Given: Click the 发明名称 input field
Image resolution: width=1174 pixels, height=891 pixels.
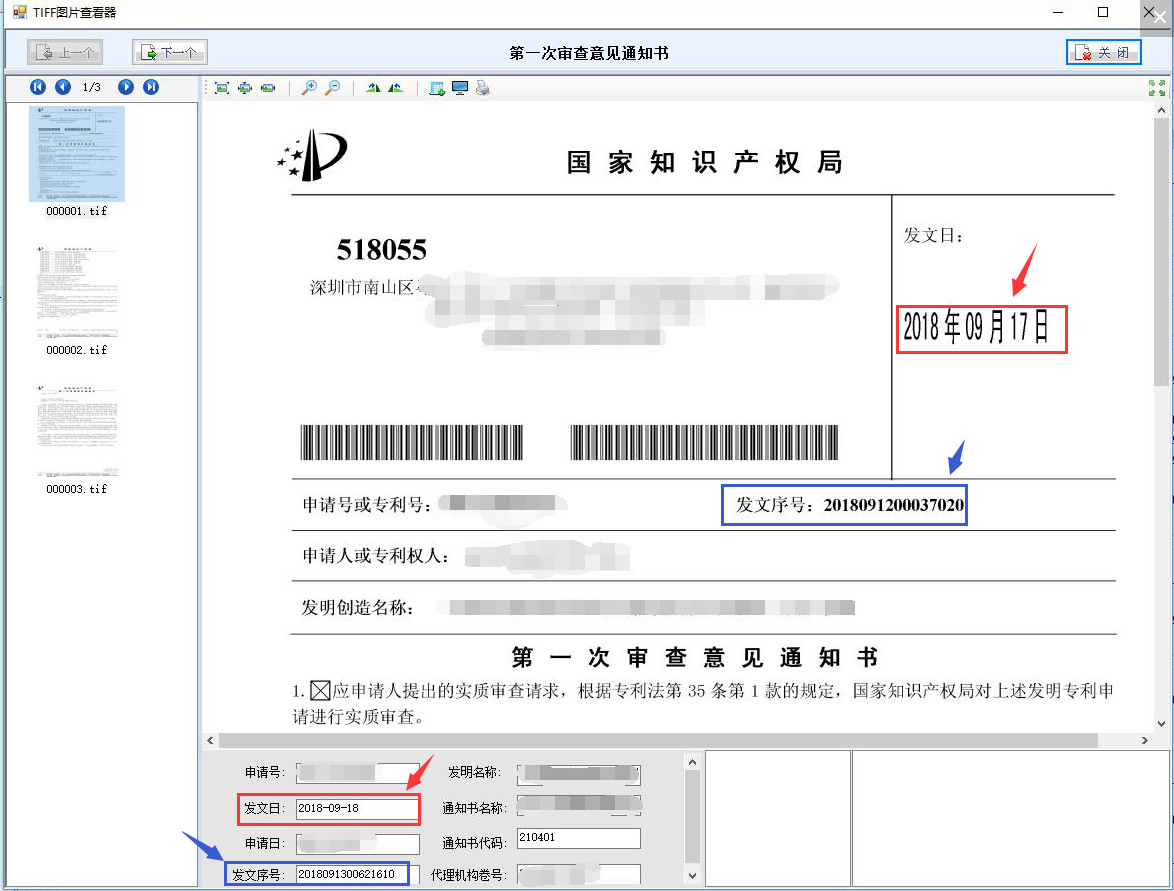Looking at the screenshot, I should click(579, 773).
